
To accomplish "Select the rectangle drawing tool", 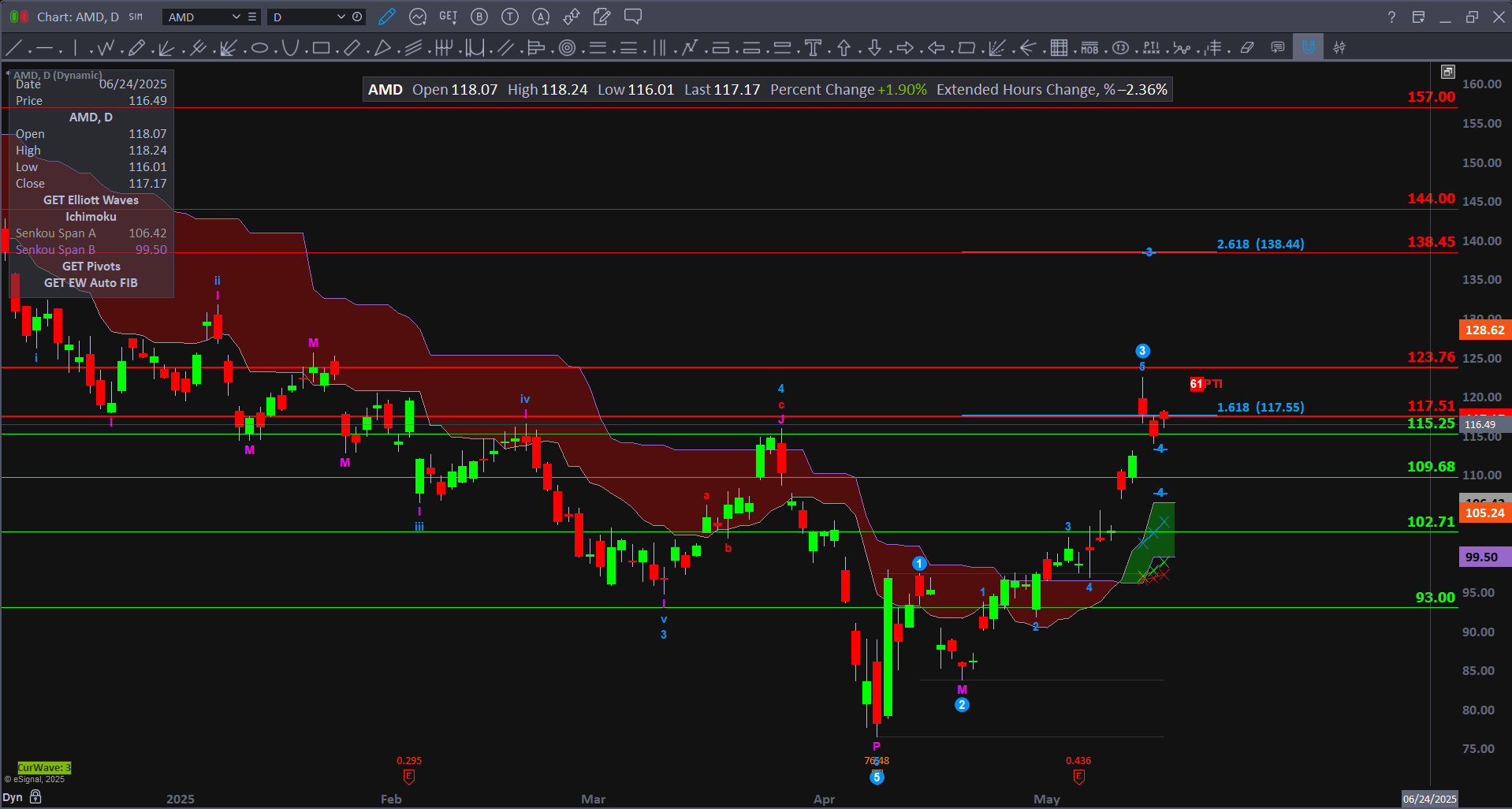I will 320,48.
